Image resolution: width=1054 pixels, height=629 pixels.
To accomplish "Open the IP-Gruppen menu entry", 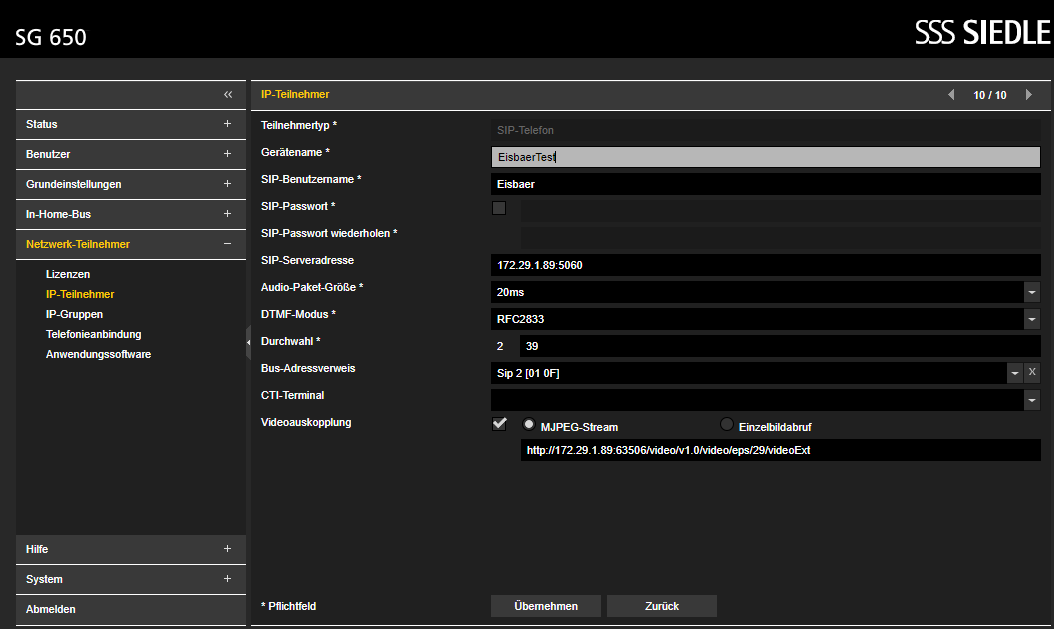I will point(74,314).
